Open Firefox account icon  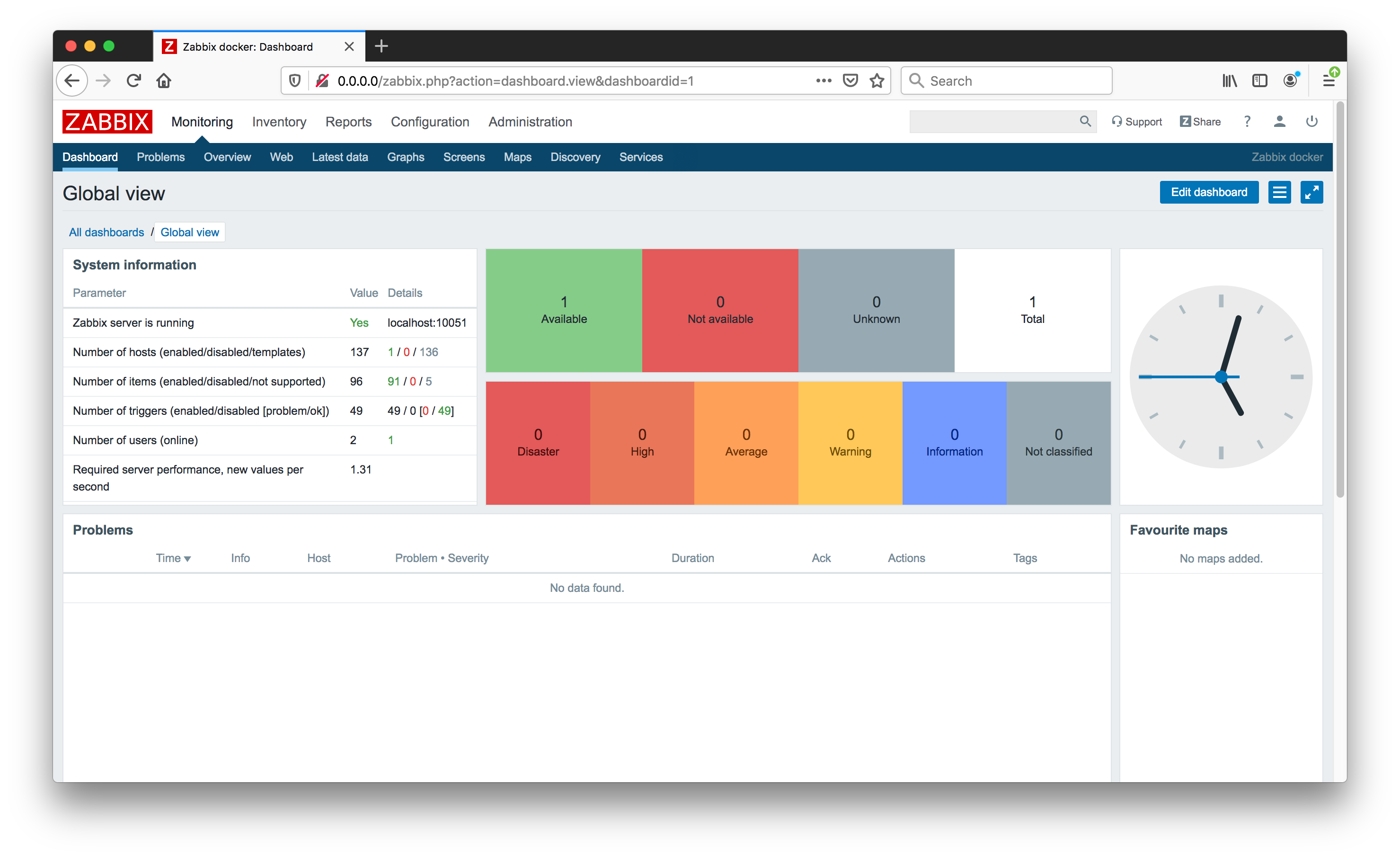(1291, 80)
